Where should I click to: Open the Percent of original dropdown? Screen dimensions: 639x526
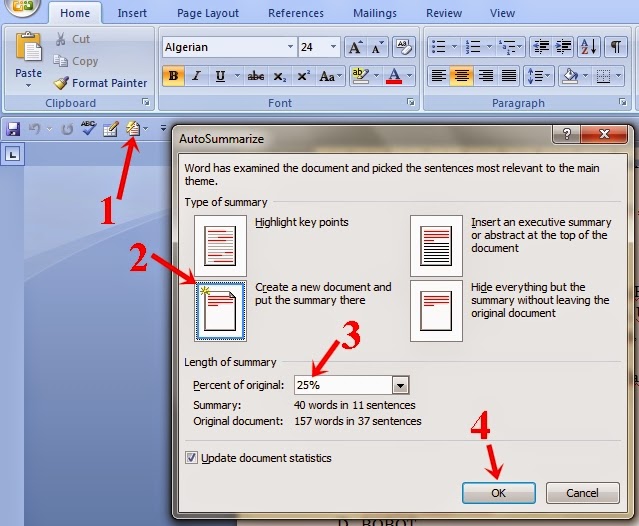[x=401, y=385]
